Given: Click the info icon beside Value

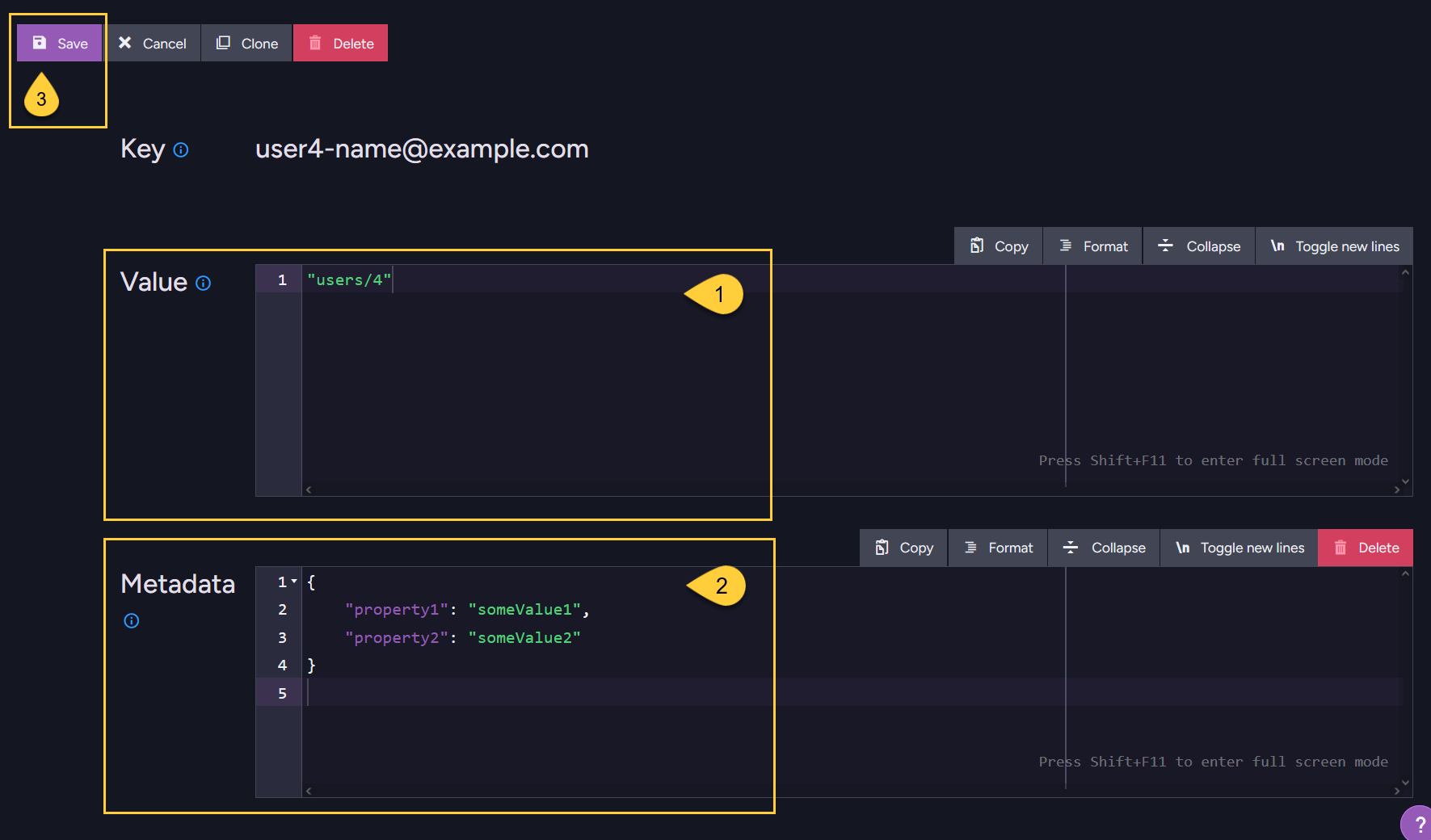Looking at the screenshot, I should click(204, 283).
